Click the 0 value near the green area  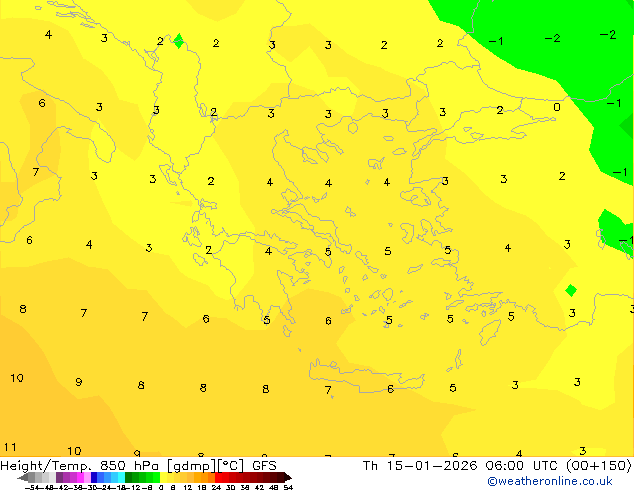557,107
